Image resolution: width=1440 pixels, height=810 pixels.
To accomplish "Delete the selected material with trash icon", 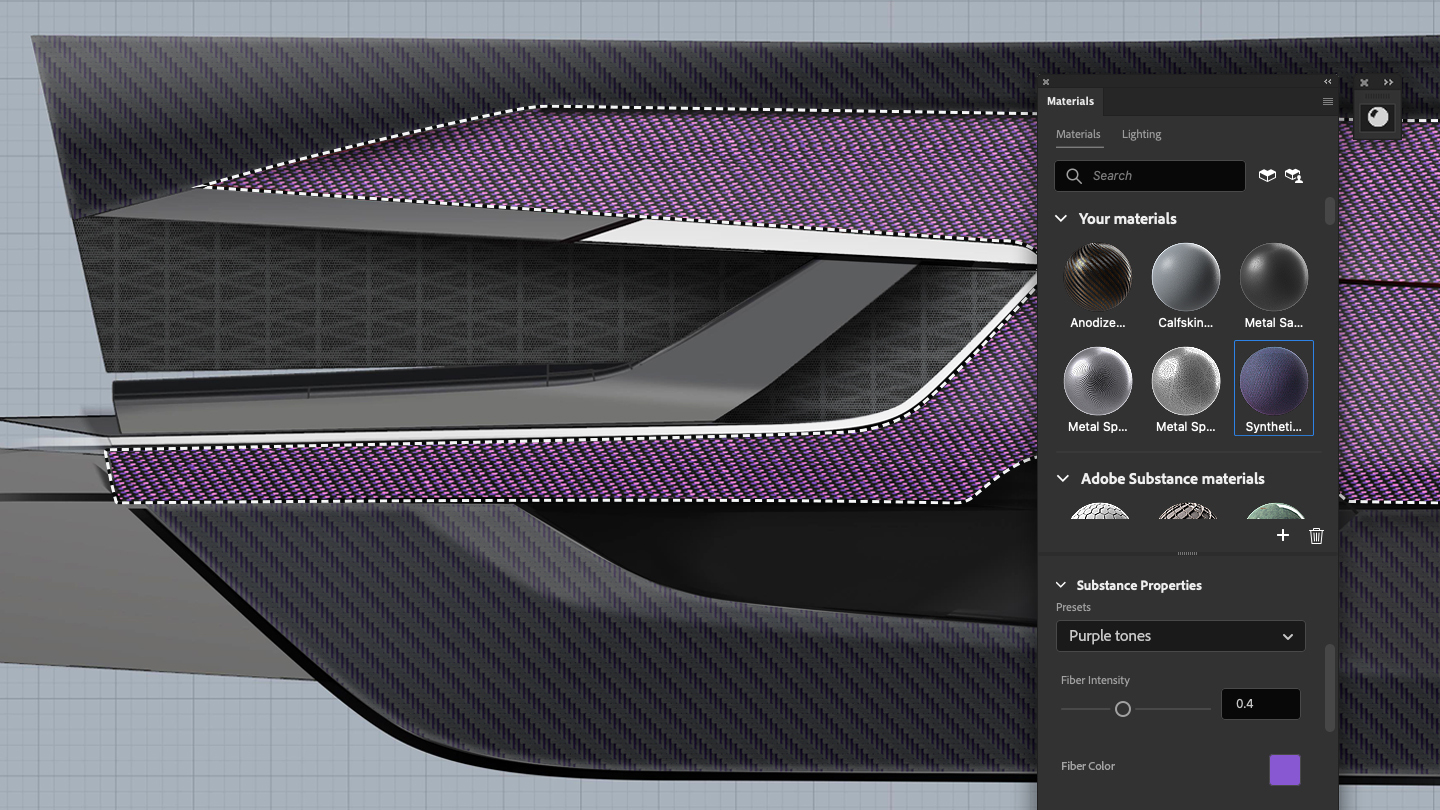I will pyautogui.click(x=1316, y=536).
